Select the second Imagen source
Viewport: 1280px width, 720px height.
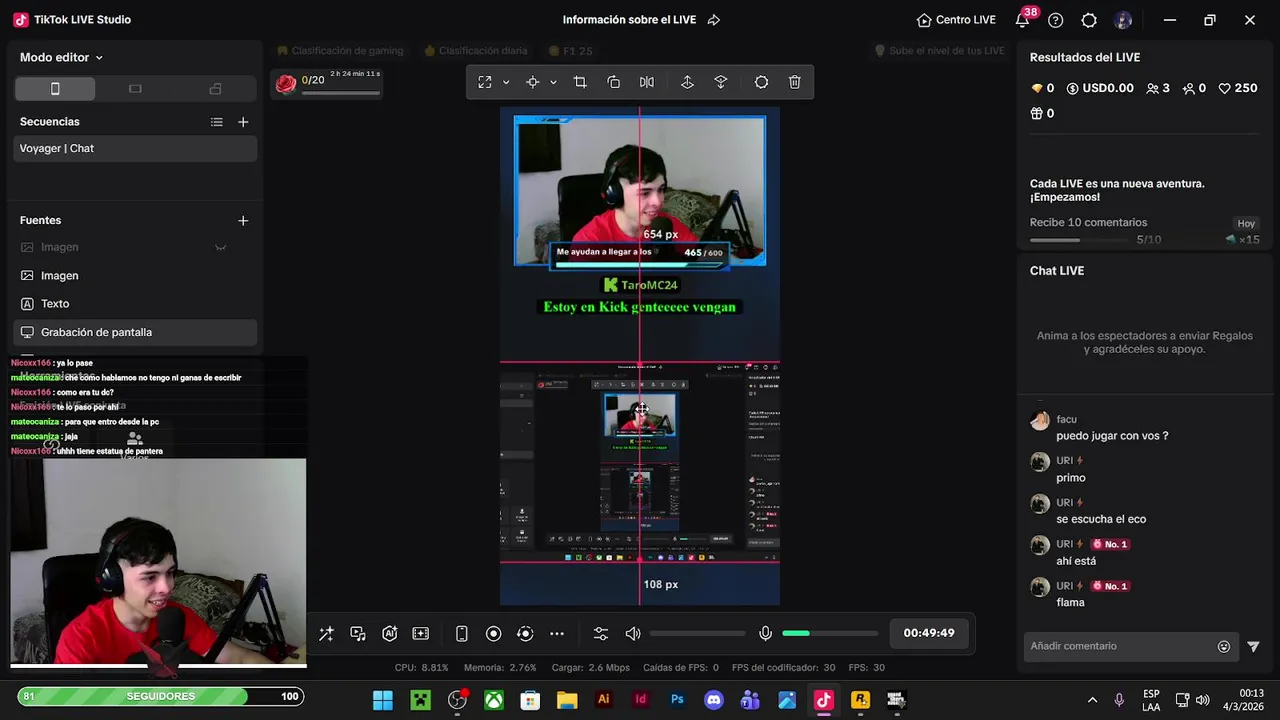[x=135, y=275]
